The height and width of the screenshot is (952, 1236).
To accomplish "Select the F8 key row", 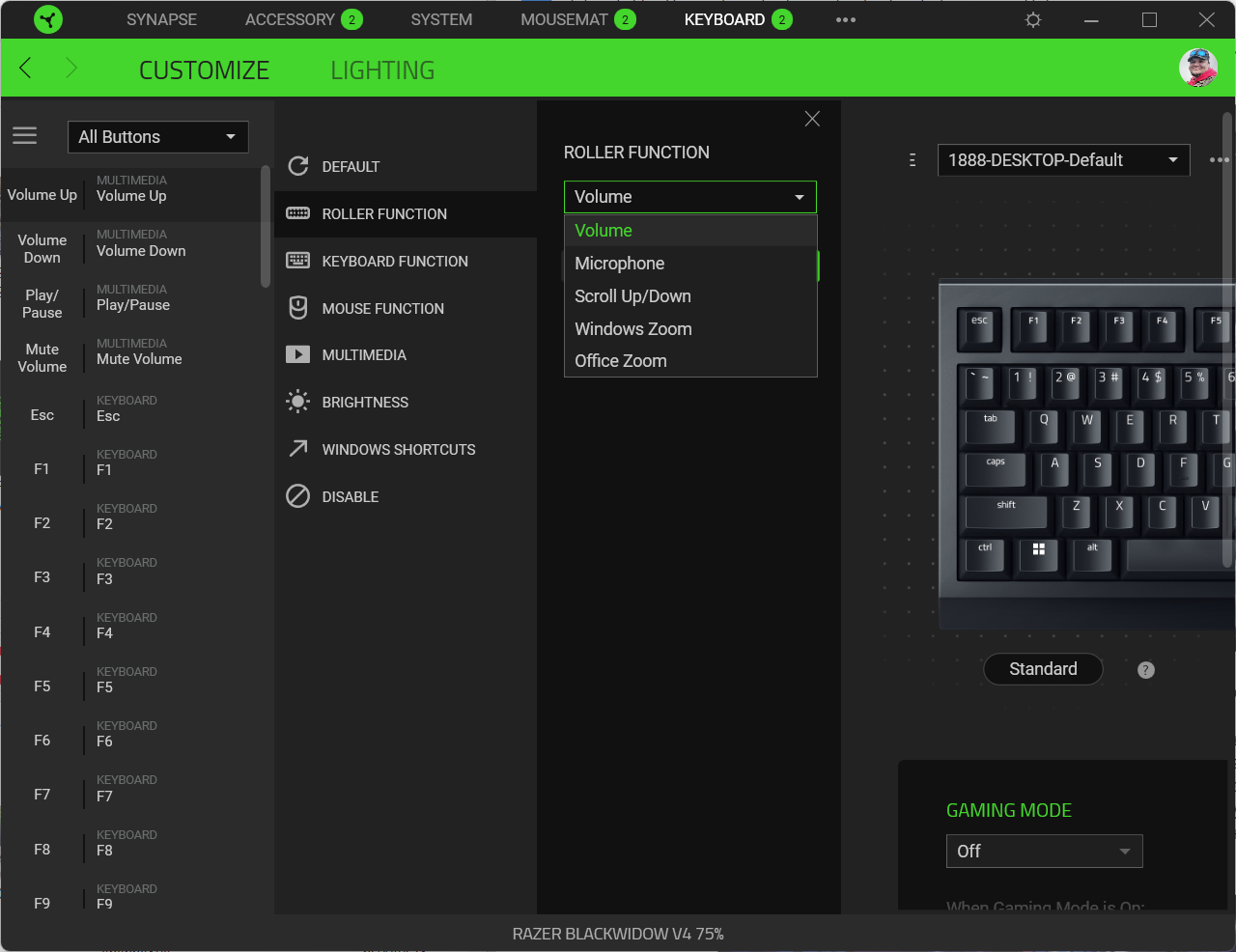I will (130, 849).
